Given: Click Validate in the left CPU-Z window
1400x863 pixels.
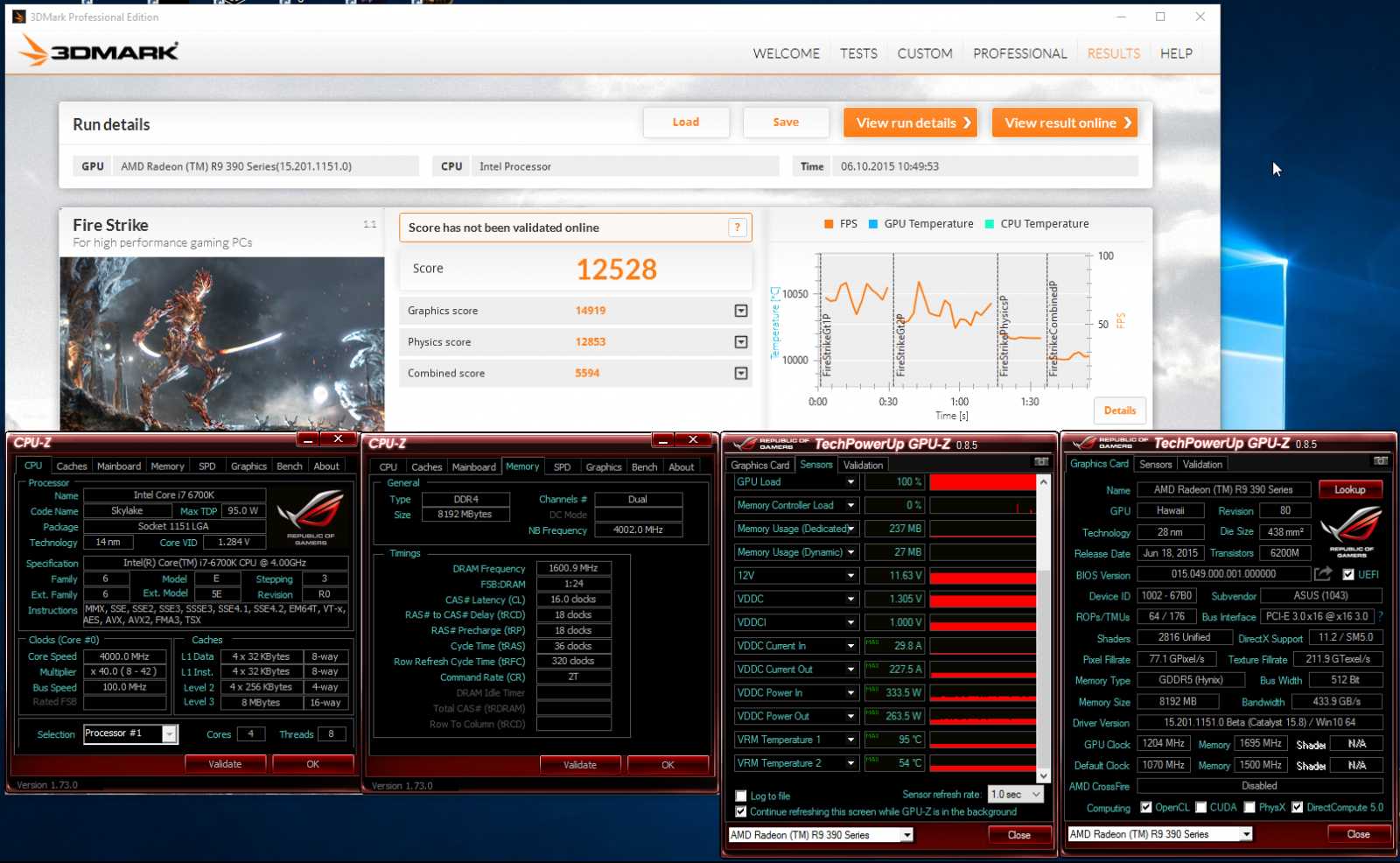Looking at the screenshot, I should click(x=225, y=764).
